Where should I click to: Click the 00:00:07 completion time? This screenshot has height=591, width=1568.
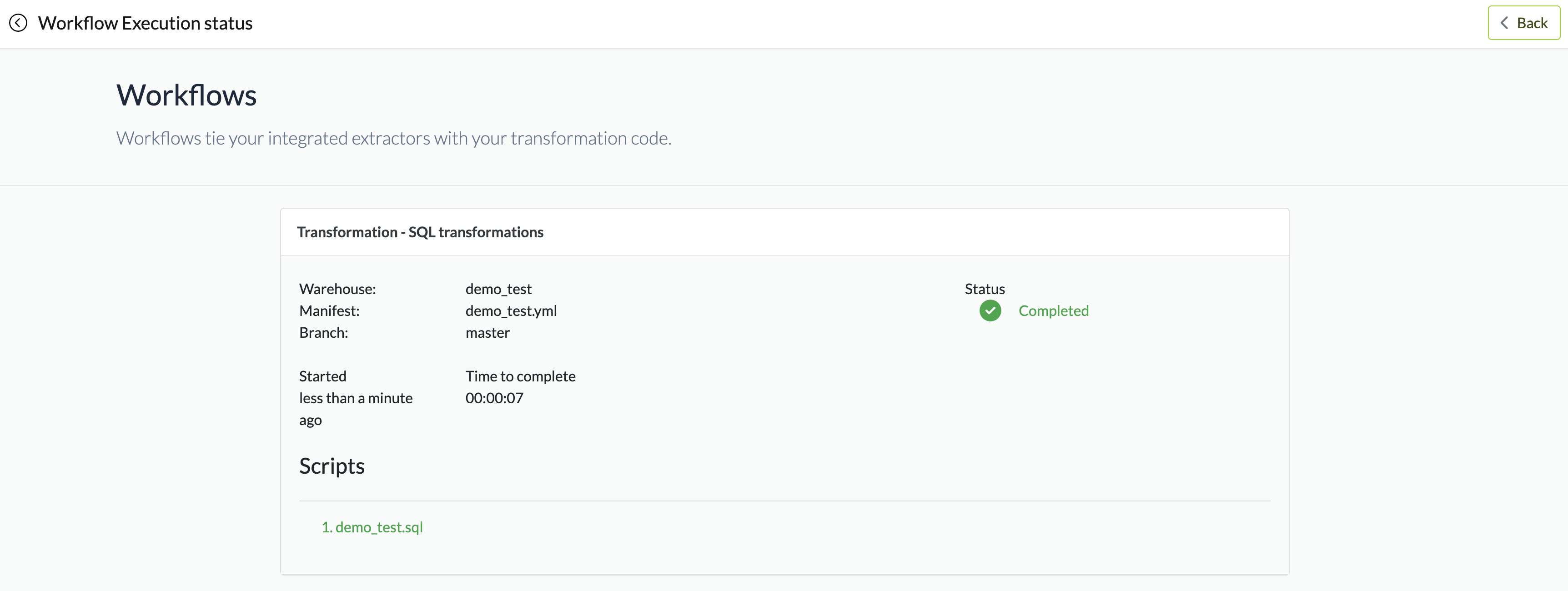(494, 398)
